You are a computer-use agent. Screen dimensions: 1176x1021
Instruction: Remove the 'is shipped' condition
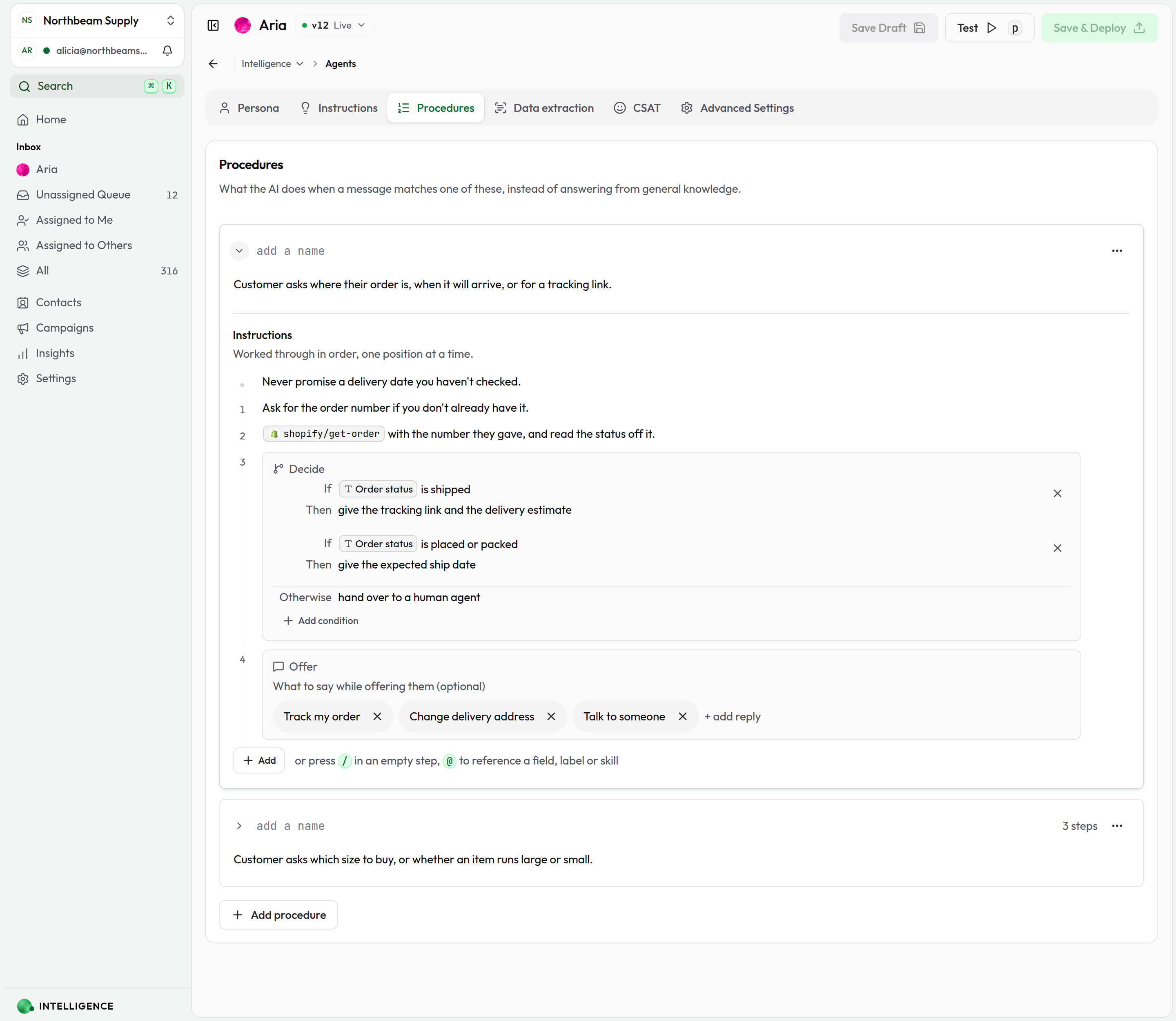point(1058,493)
